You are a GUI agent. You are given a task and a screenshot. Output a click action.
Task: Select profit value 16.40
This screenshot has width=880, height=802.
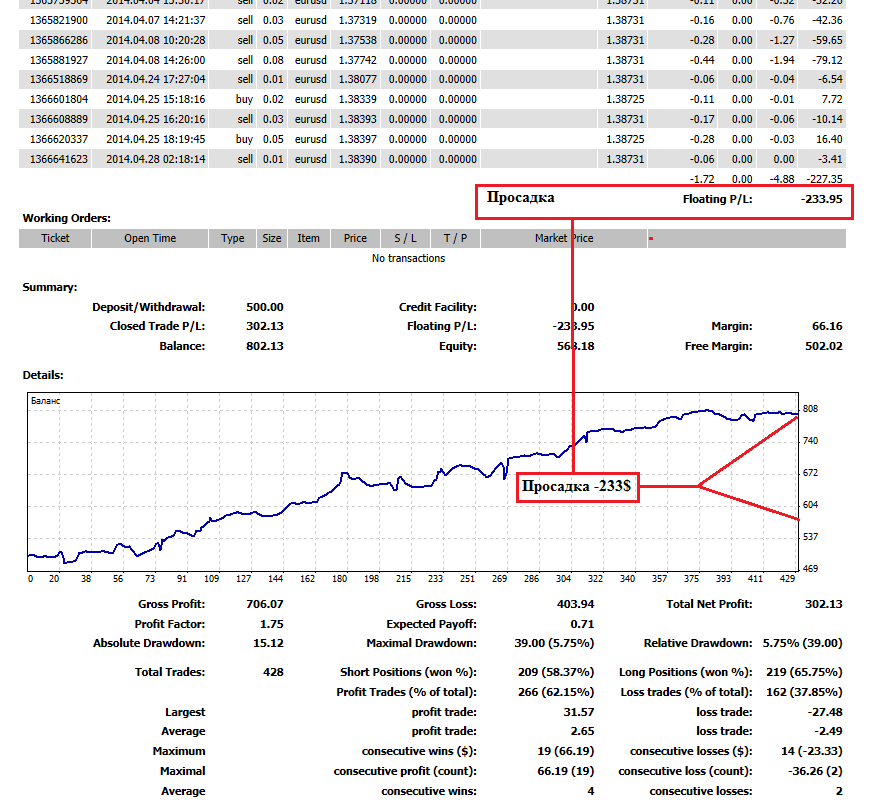(829, 139)
